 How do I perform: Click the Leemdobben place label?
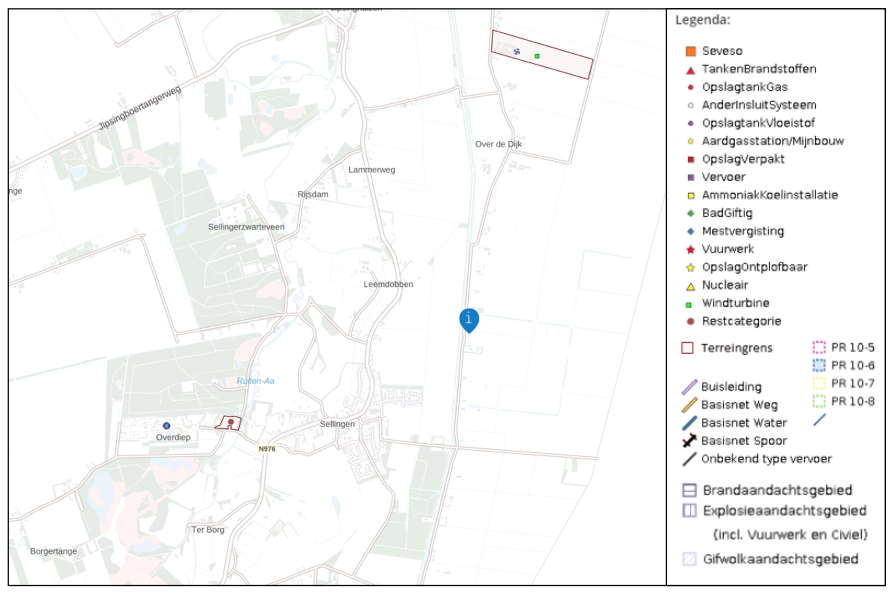coord(388,284)
